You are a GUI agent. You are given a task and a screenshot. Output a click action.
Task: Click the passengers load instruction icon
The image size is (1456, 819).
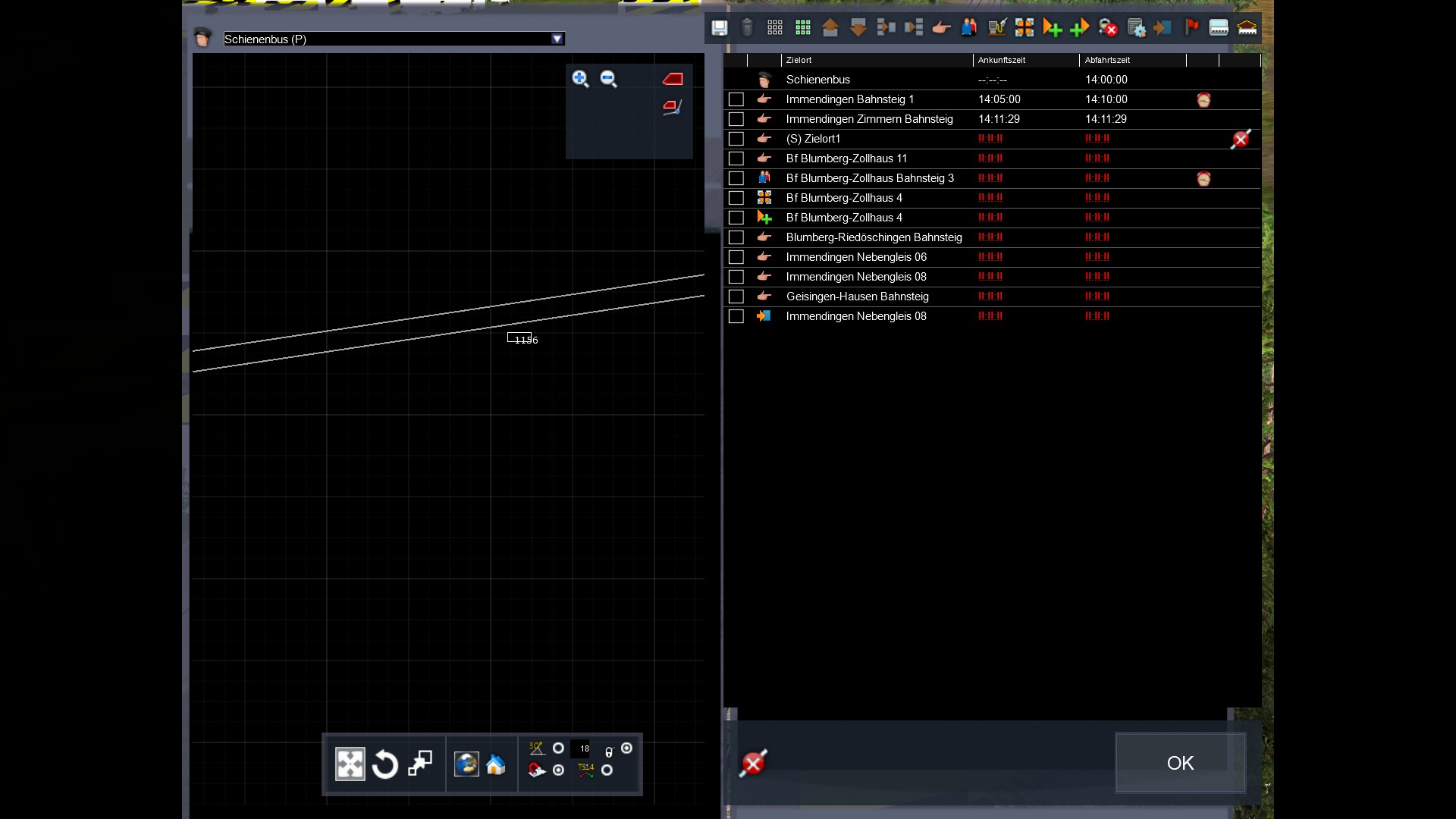[969, 28]
